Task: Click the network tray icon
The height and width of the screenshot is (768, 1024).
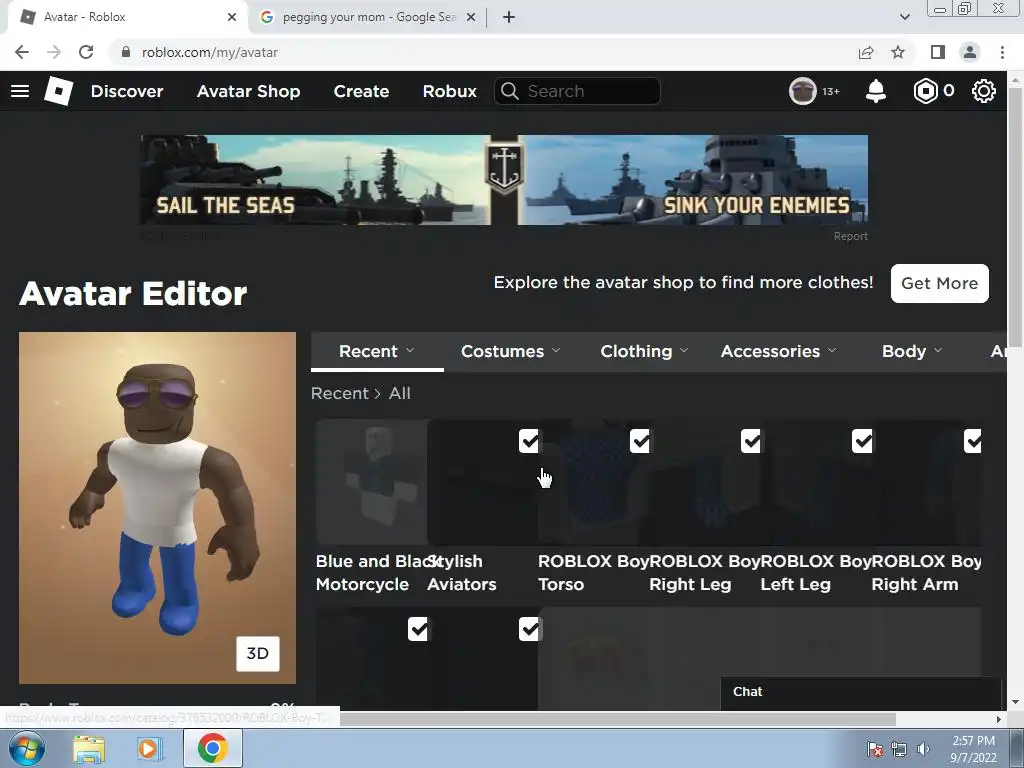Action: click(899, 749)
